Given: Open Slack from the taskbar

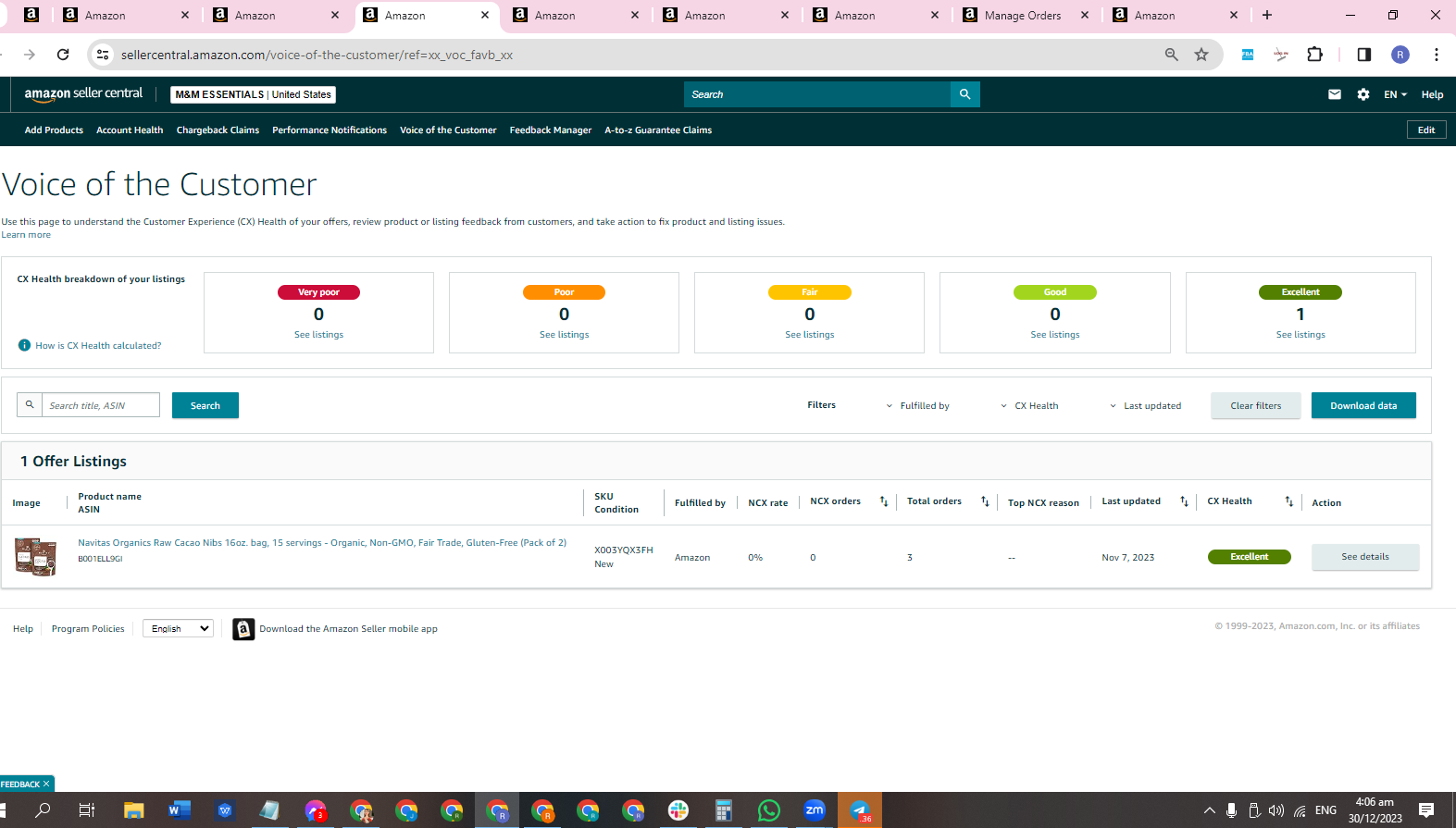Looking at the screenshot, I should tap(678, 810).
